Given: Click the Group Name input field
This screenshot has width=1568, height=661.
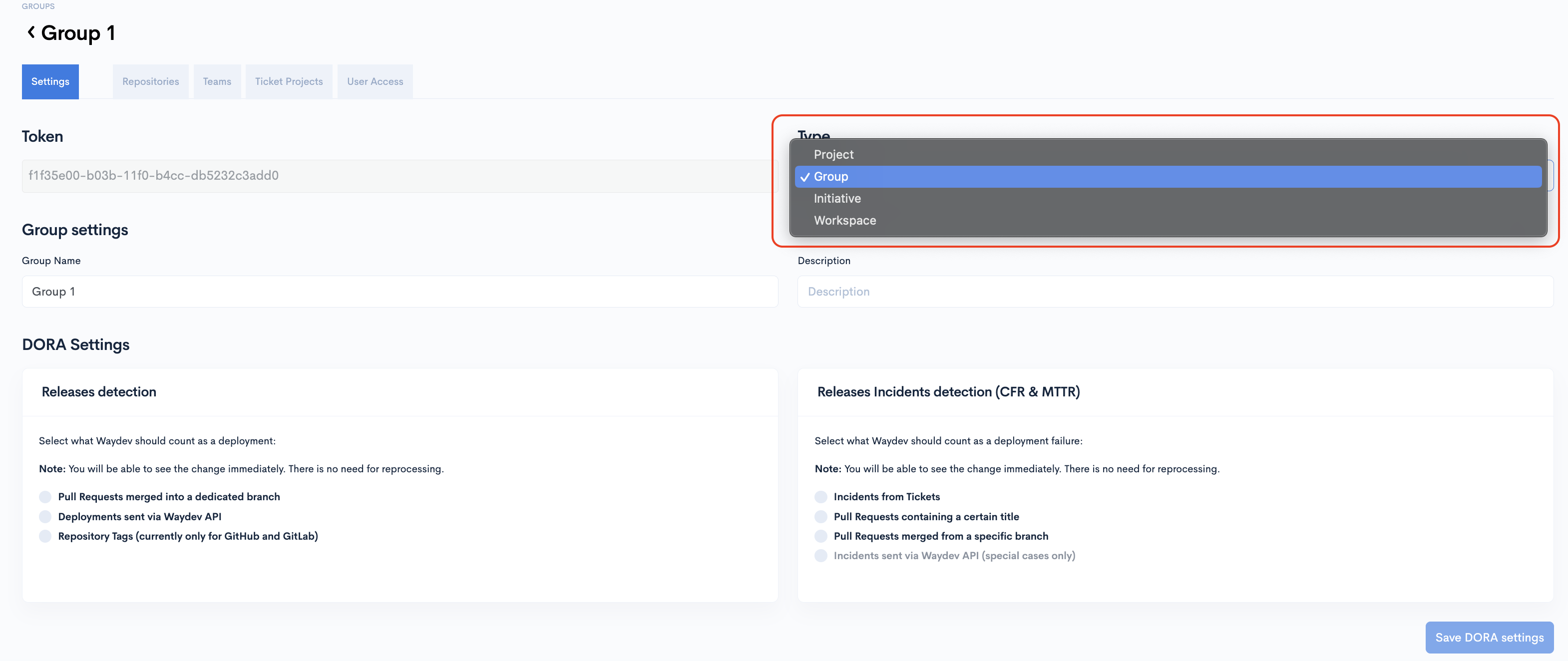Looking at the screenshot, I should click(x=399, y=292).
